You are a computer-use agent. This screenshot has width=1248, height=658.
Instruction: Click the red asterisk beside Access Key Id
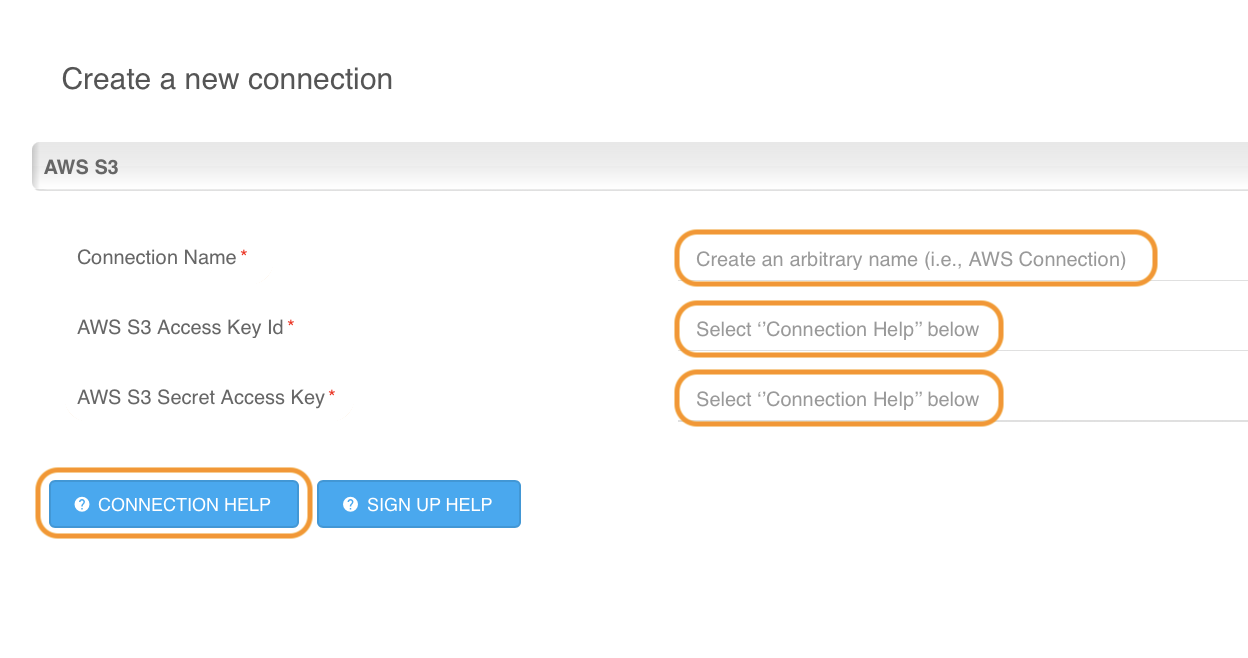tap(291, 326)
